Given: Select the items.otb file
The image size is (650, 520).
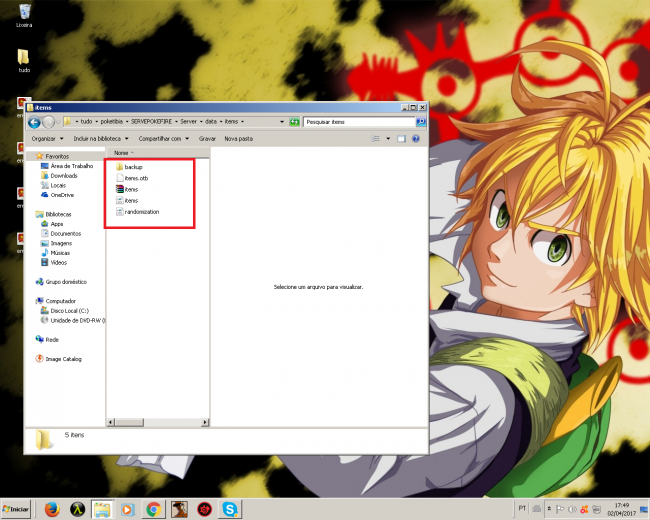Looking at the screenshot, I should (x=137, y=178).
